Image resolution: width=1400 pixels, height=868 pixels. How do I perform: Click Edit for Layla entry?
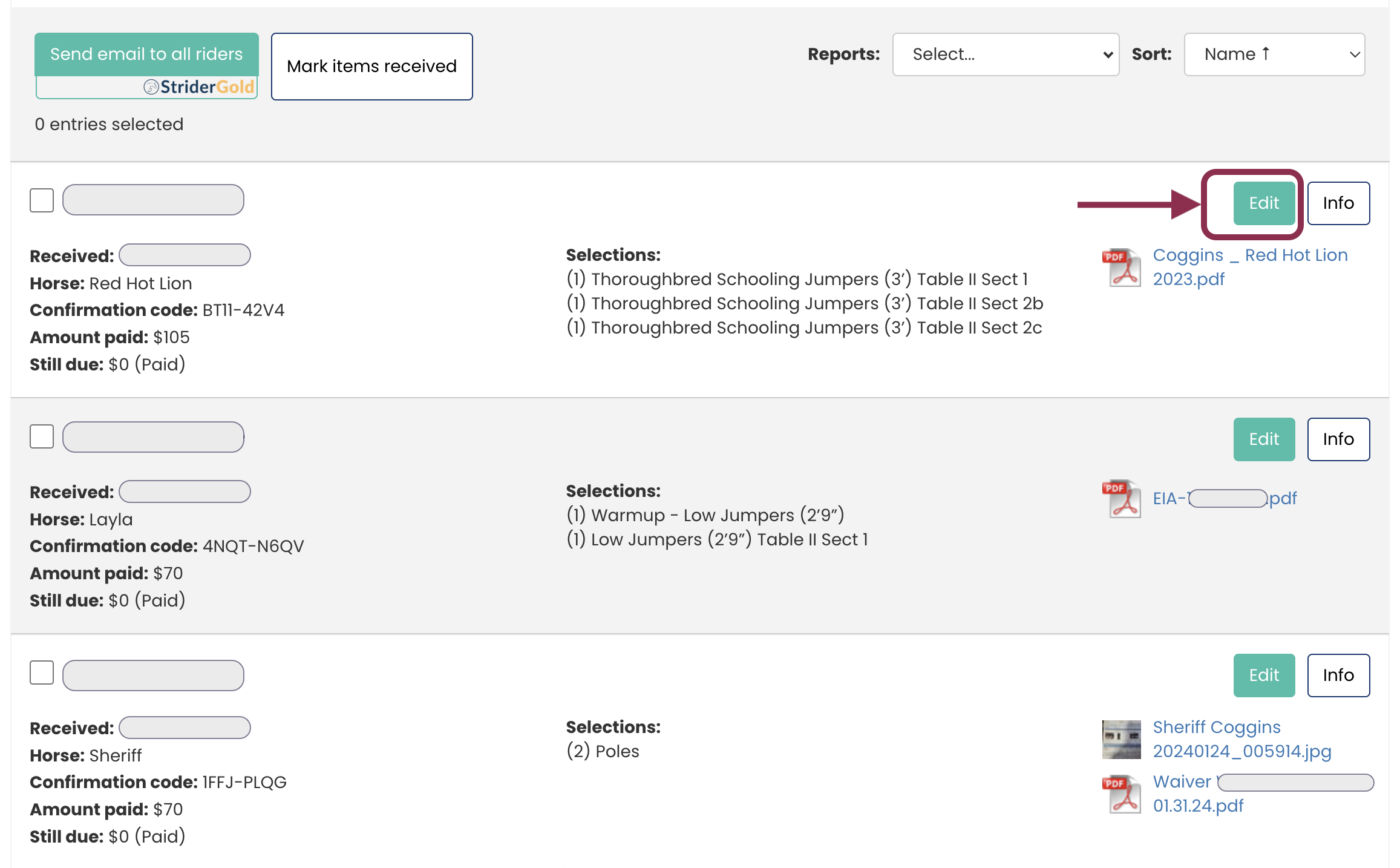[x=1264, y=439]
